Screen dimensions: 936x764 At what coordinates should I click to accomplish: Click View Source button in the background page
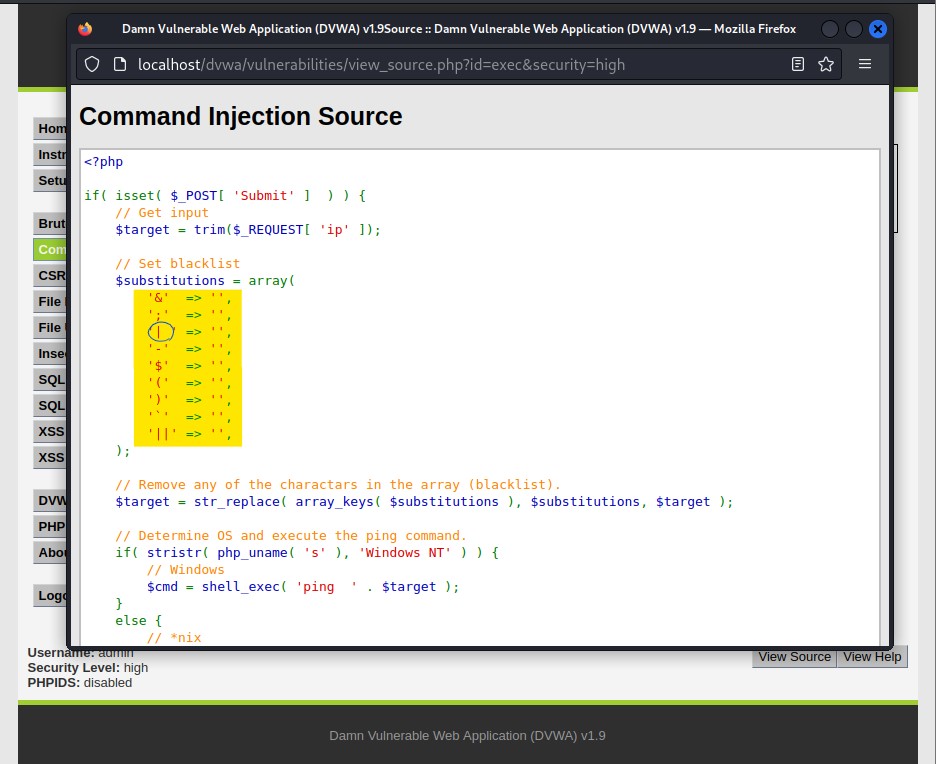click(794, 657)
